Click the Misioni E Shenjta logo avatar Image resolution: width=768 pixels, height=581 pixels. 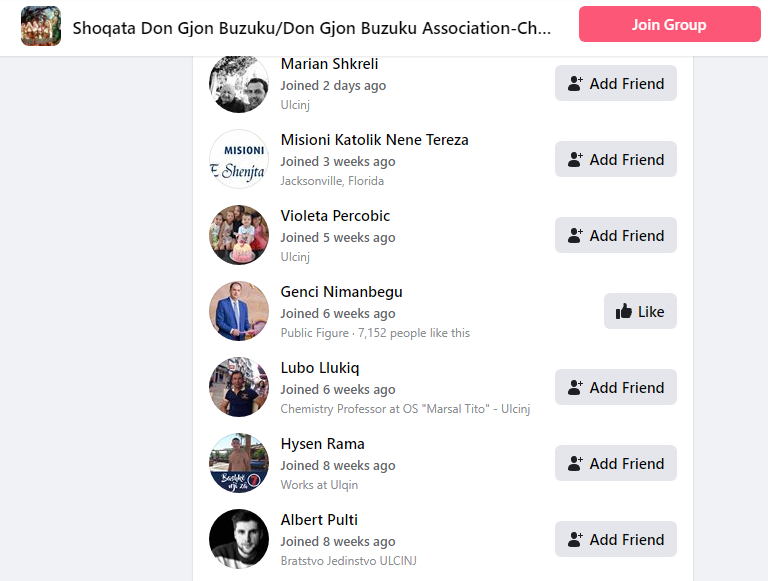239,159
